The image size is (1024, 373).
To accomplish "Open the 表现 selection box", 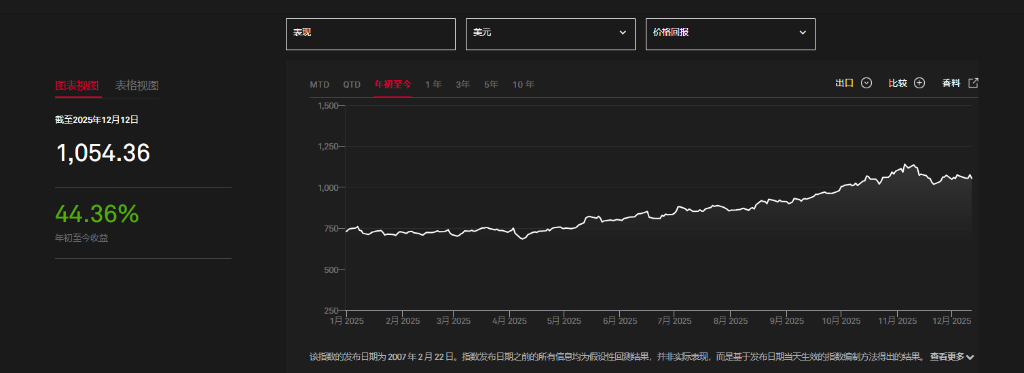I will [x=370, y=34].
